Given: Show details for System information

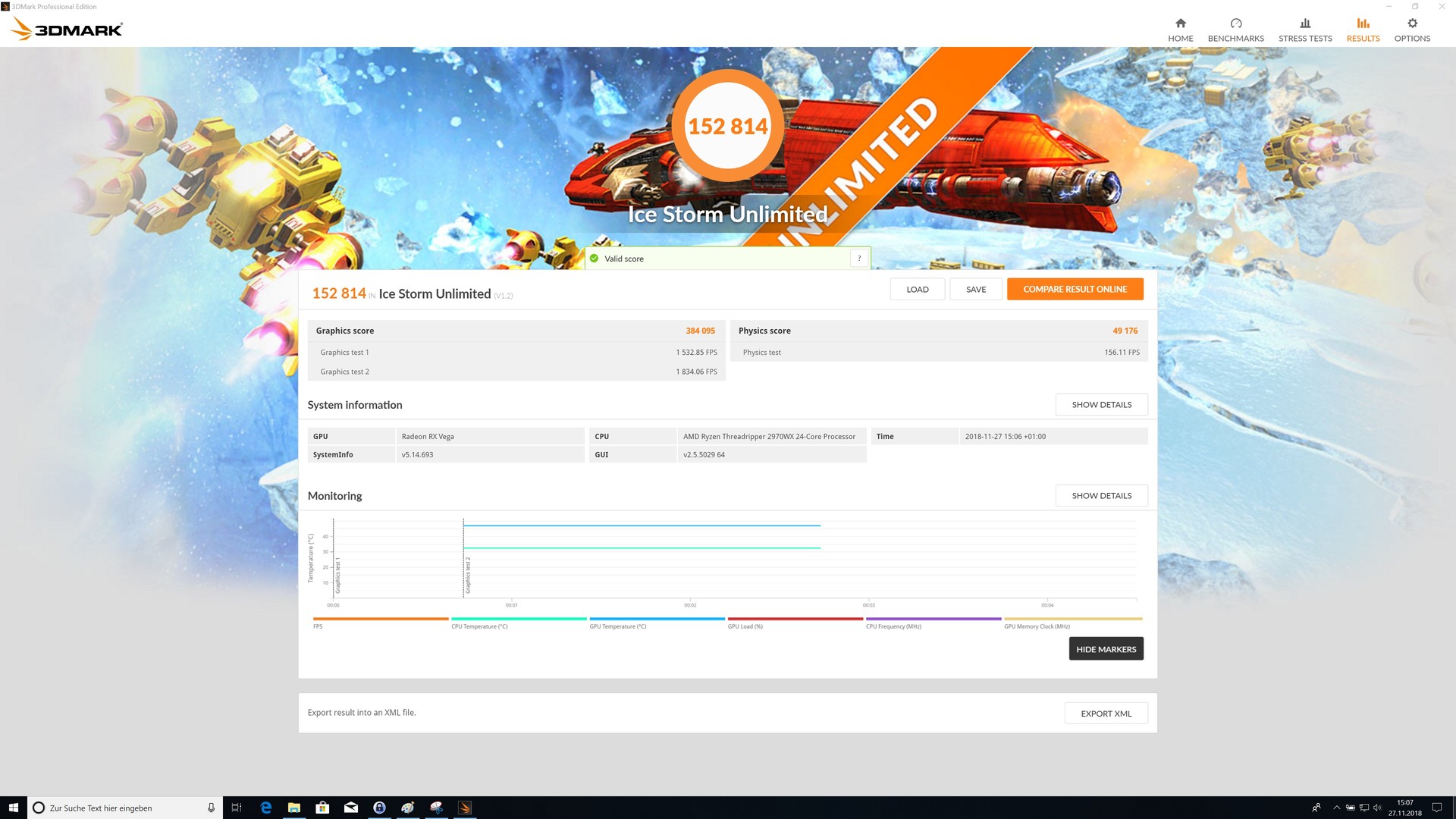Looking at the screenshot, I should pyautogui.click(x=1101, y=405).
